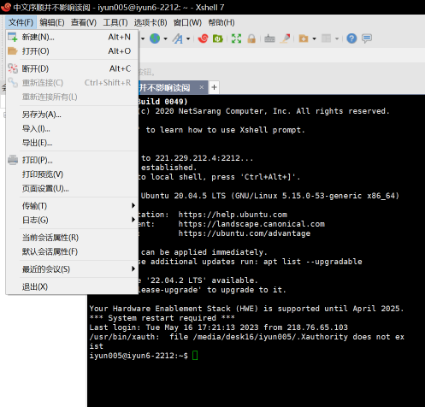This screenshot has width=426, height=408.
Task: Select 打印(P)... menu entry
Action: coord(72,160)
